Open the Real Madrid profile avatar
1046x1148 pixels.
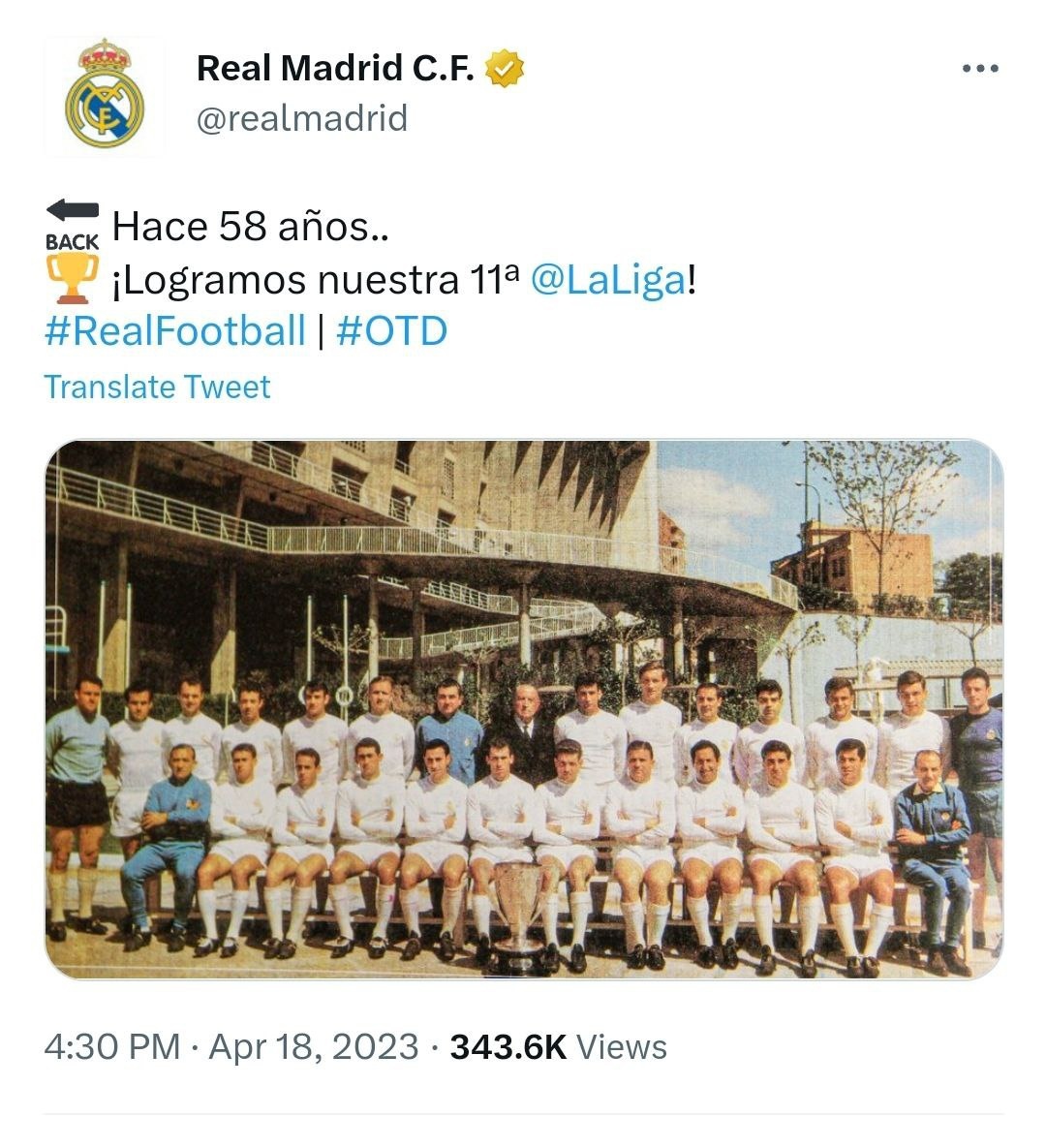coord(104,94)
